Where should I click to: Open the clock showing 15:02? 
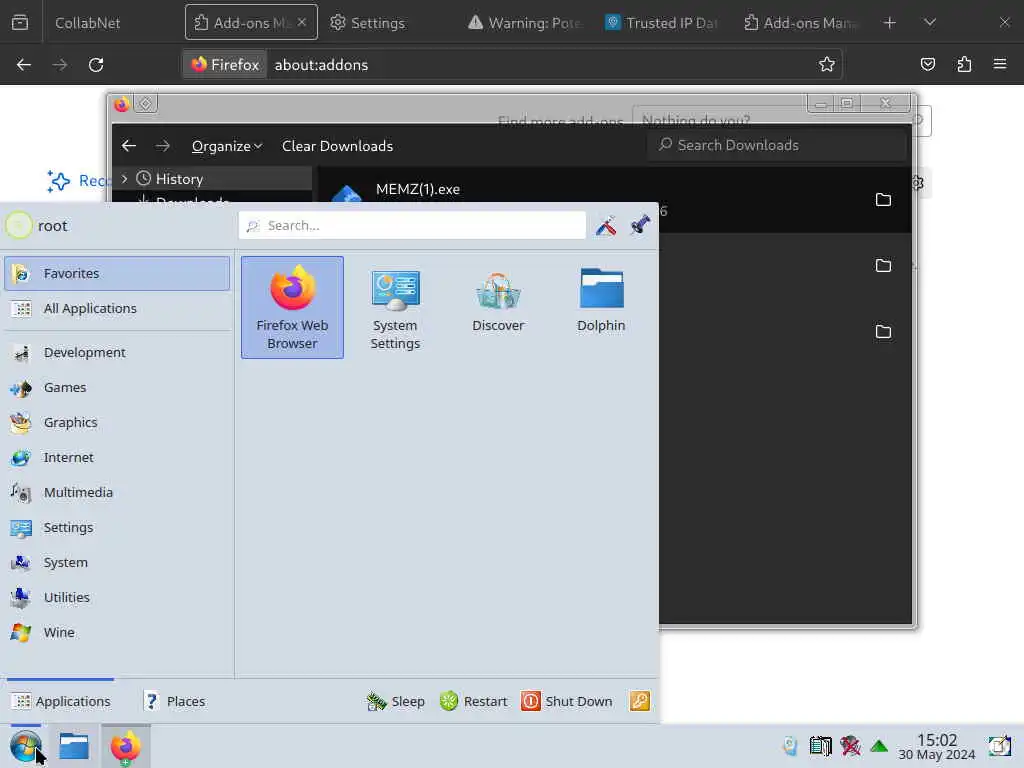click(936, 746)
